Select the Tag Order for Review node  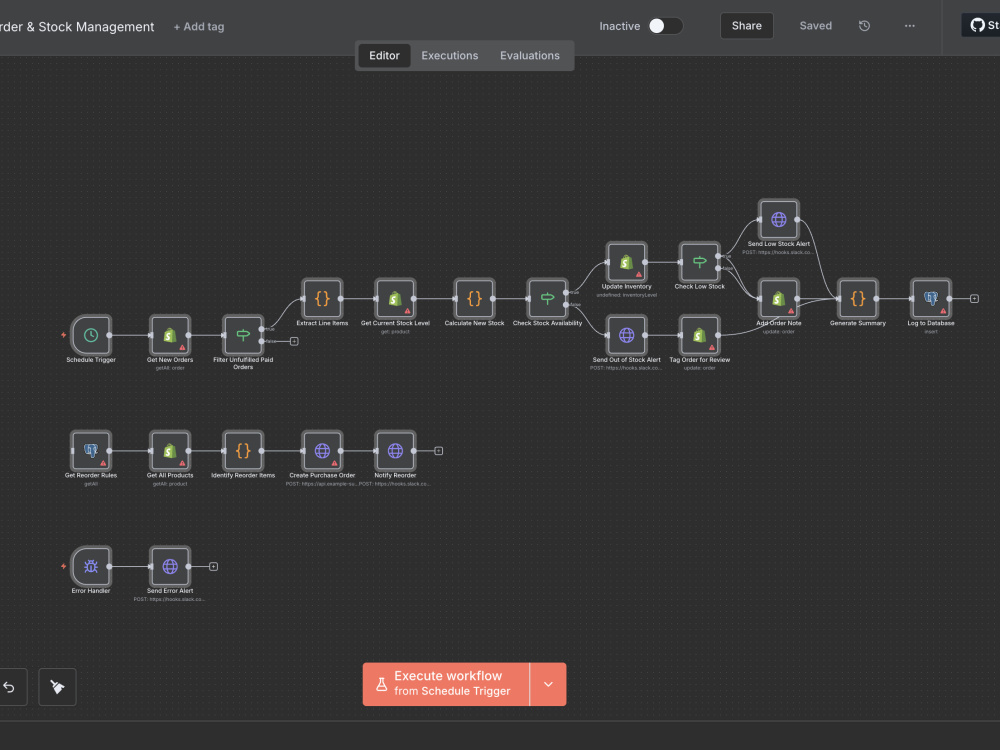pyautogui.click(x=700, y=335)
